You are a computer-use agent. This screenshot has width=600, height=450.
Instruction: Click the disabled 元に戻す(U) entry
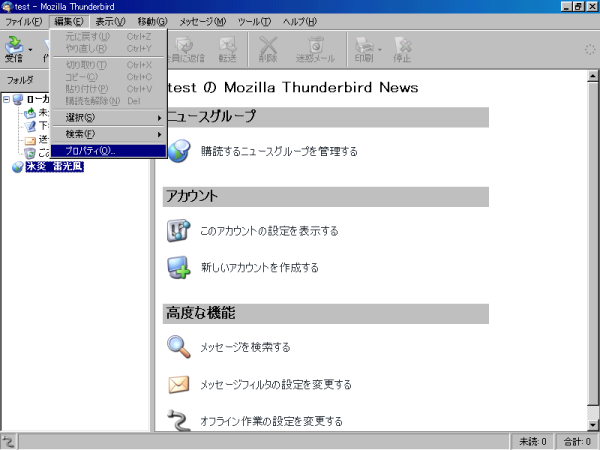click(x=109, y=37)
